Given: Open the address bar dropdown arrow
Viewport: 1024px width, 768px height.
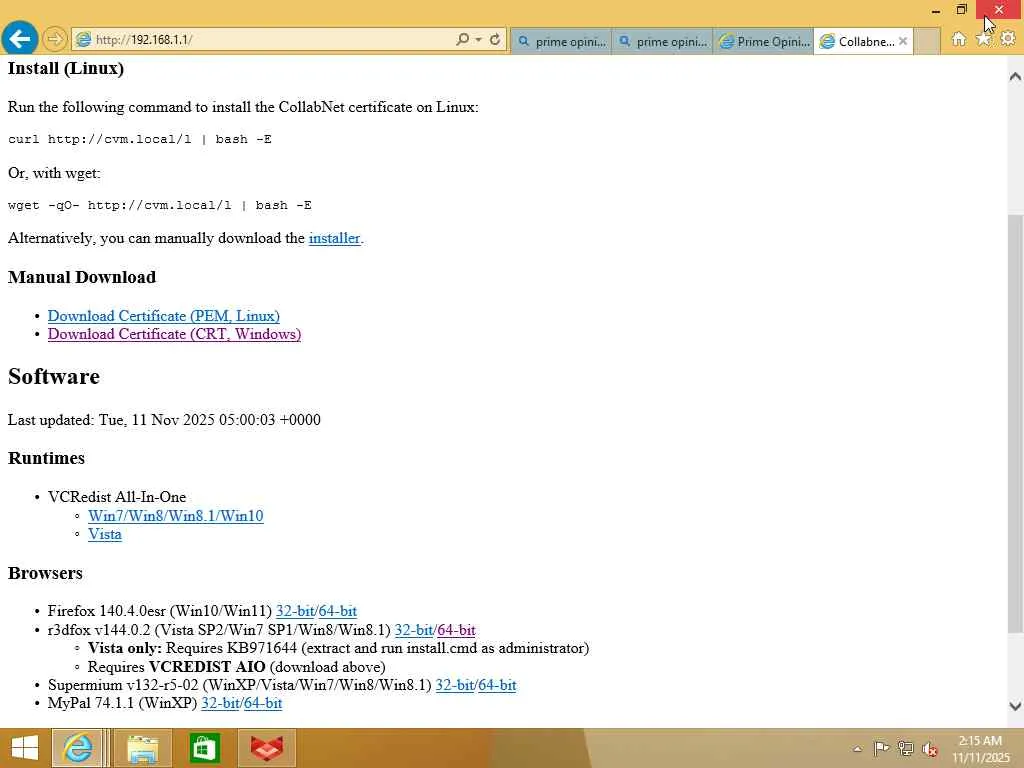Looking at the screenshot, I should (x=479, y=40).
